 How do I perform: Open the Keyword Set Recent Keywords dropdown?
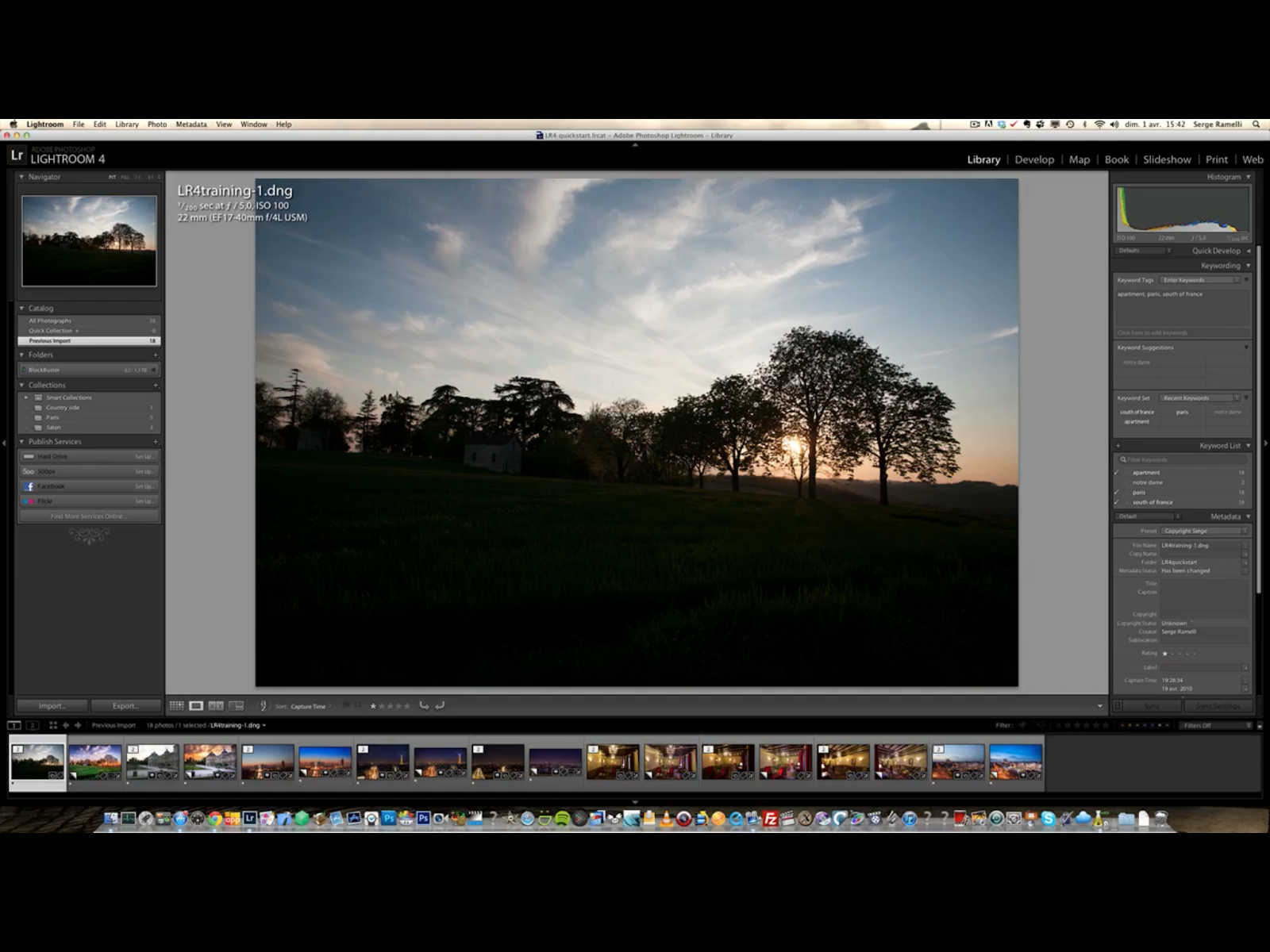point(1199,398)
